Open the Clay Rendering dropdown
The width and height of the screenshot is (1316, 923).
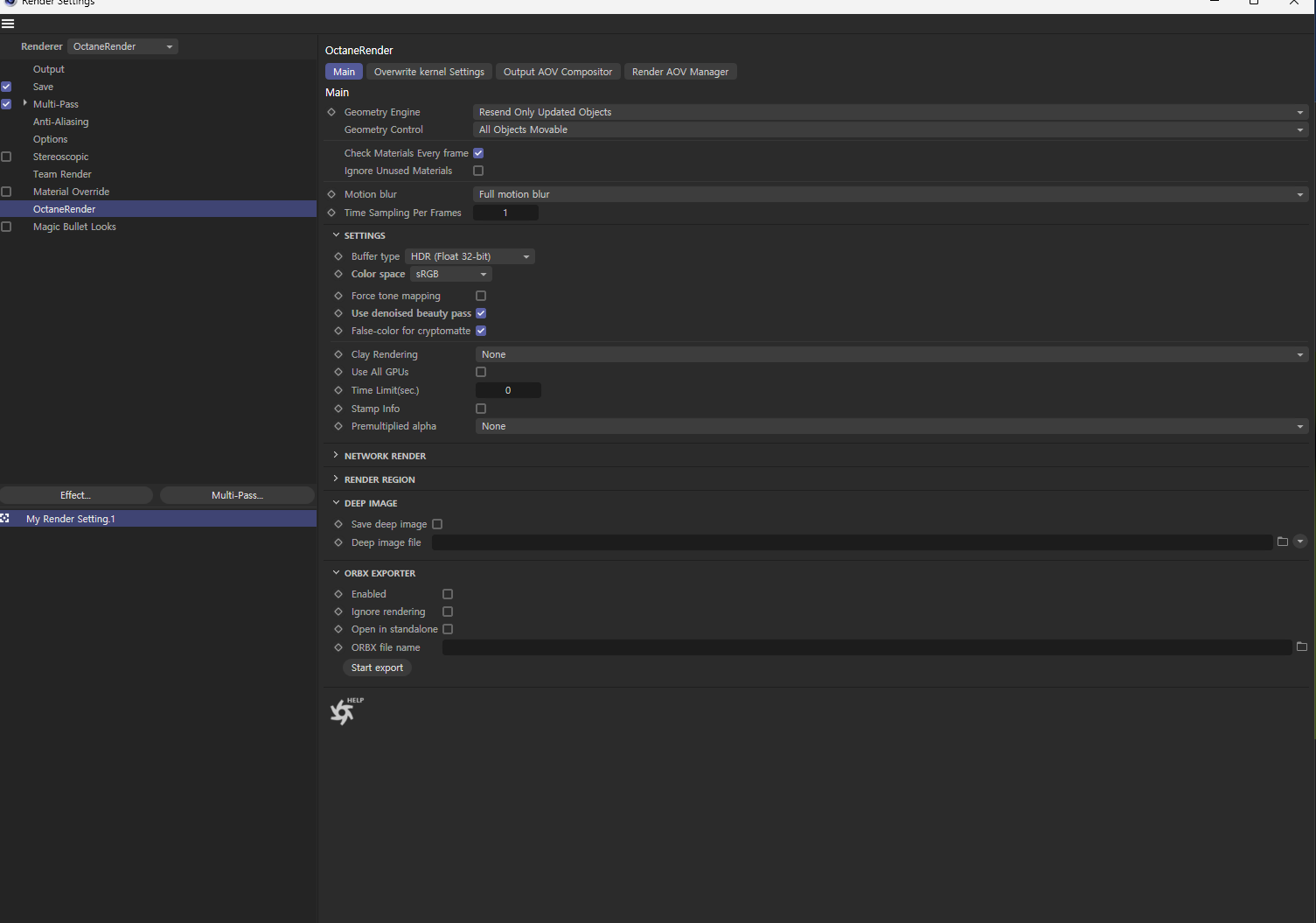tap(892, 354)
